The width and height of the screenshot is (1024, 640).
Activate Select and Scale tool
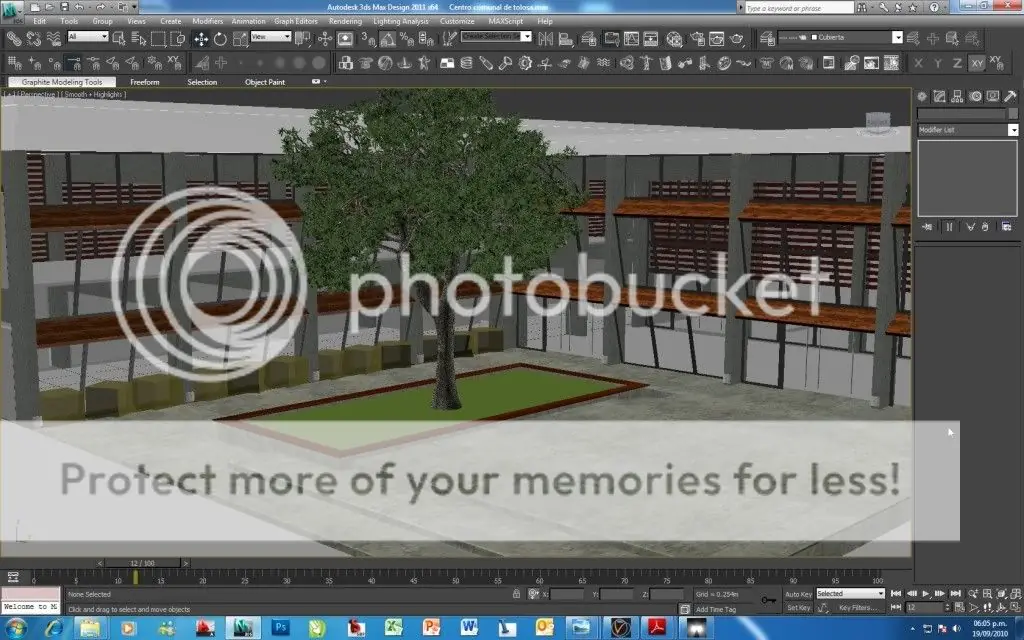[x=240, y=39]
